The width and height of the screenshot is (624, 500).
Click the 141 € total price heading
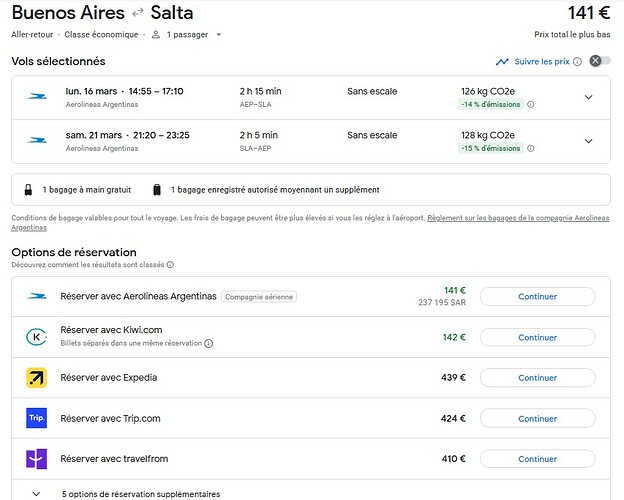pos(589,13)
